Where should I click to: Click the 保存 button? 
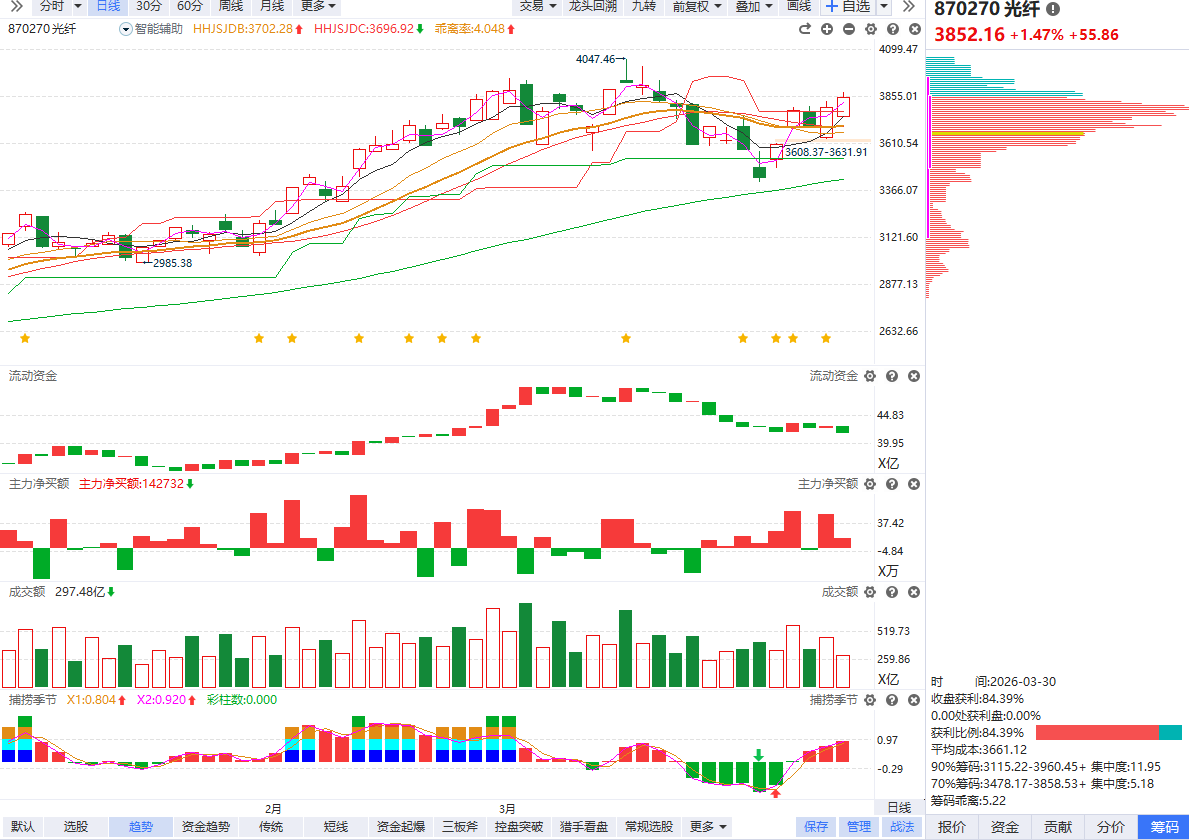click(x=816, y=827)
